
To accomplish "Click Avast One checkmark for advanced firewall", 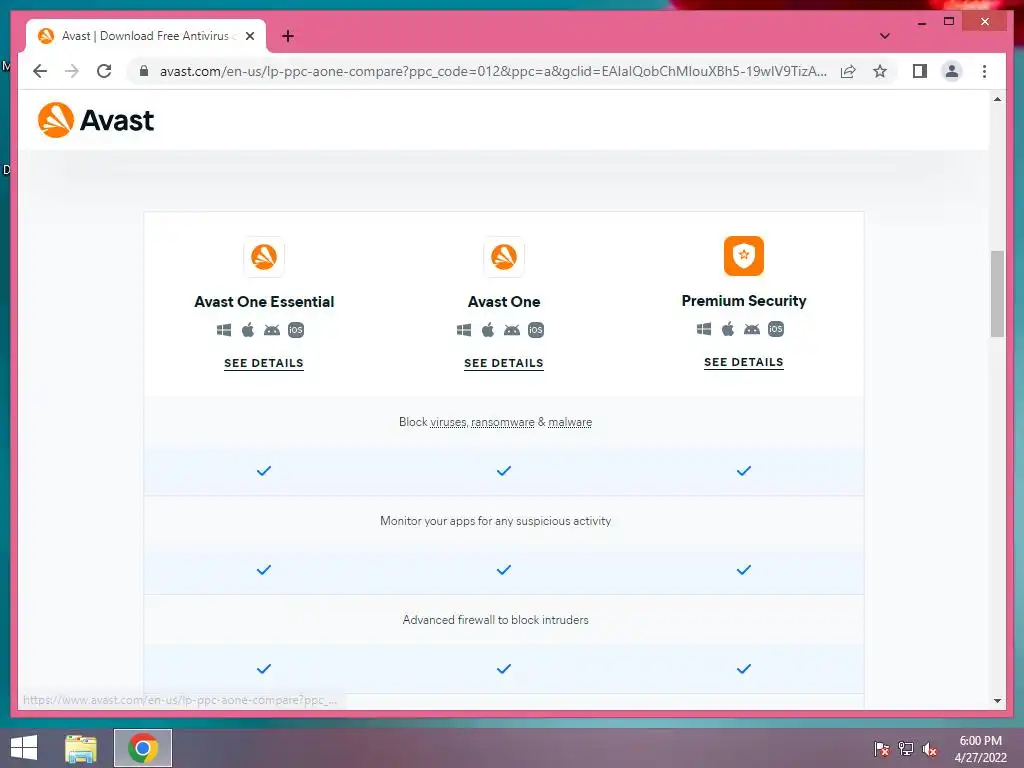I will 504,669.
